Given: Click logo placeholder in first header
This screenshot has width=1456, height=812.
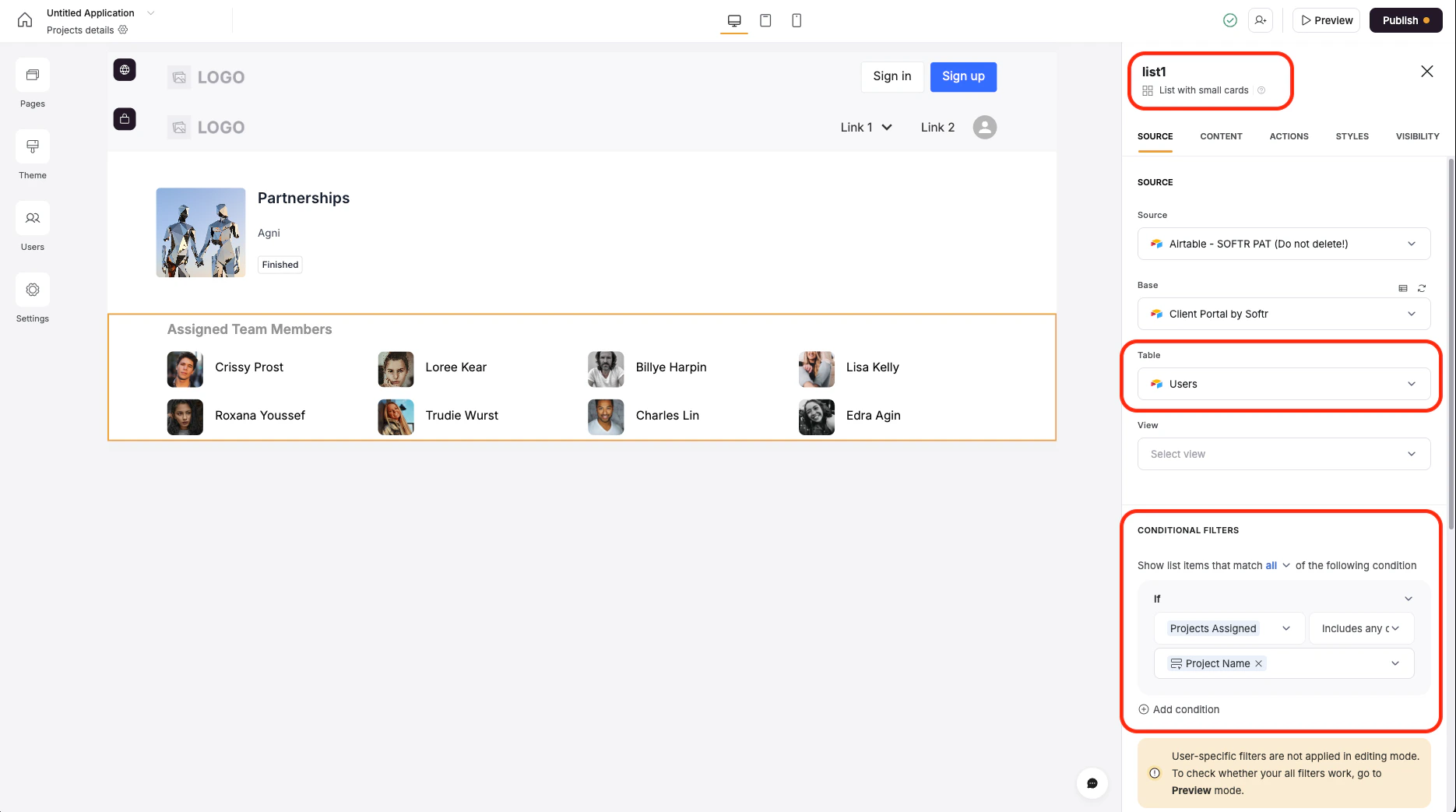Looking at the screenshot, I should 206,77.
